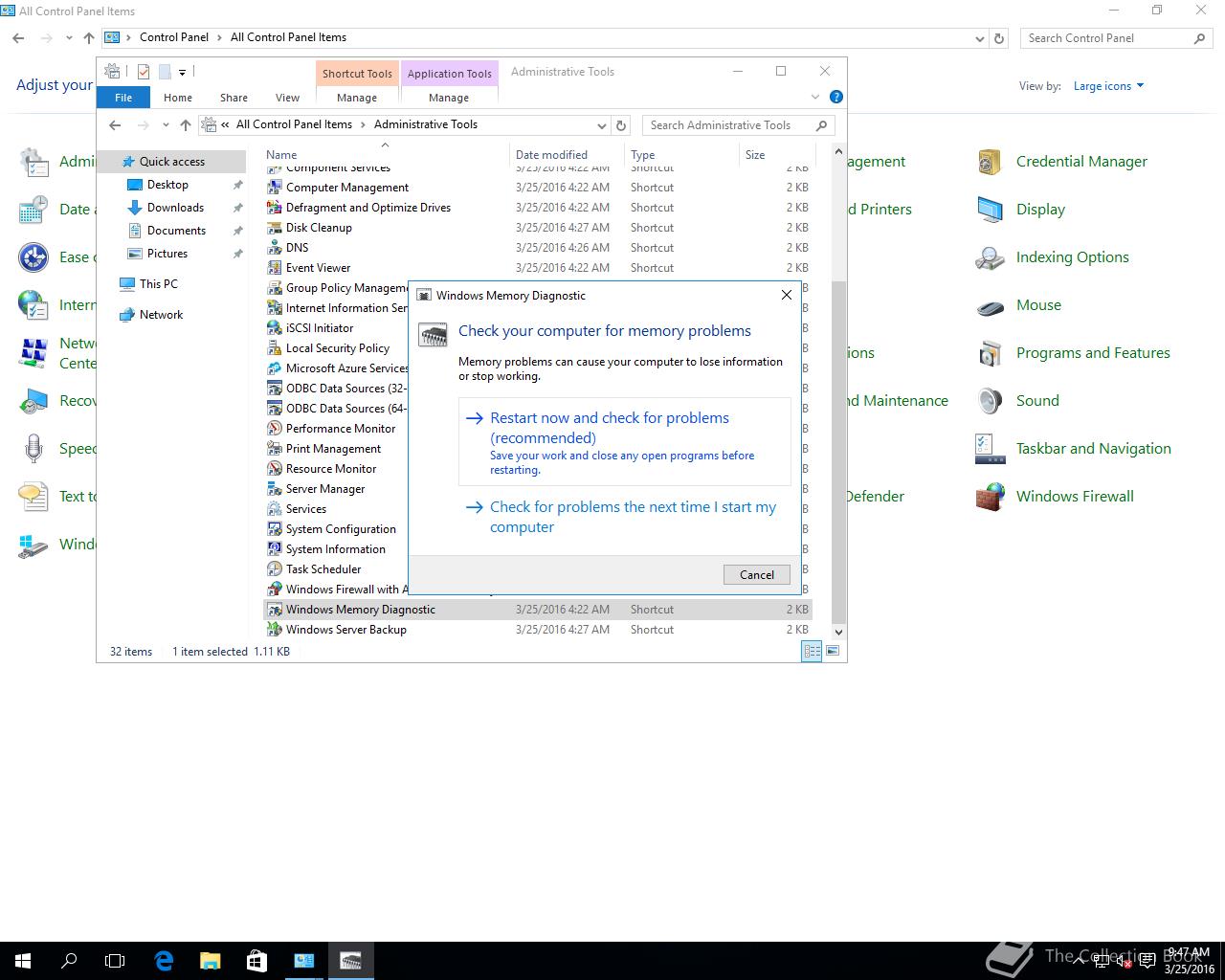Open the Mouse icon in Control Panel
Image resolution: width=1225 pixels, height=980 pixels.
tap(990, 305)
